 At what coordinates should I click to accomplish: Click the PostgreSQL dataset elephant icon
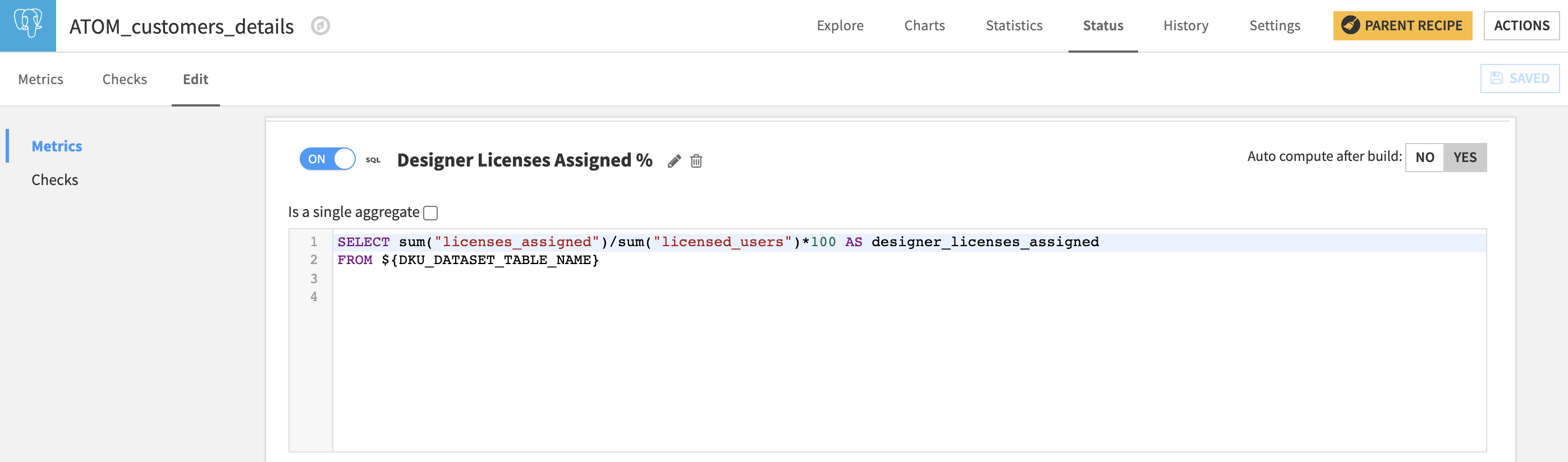pos(28,26)
